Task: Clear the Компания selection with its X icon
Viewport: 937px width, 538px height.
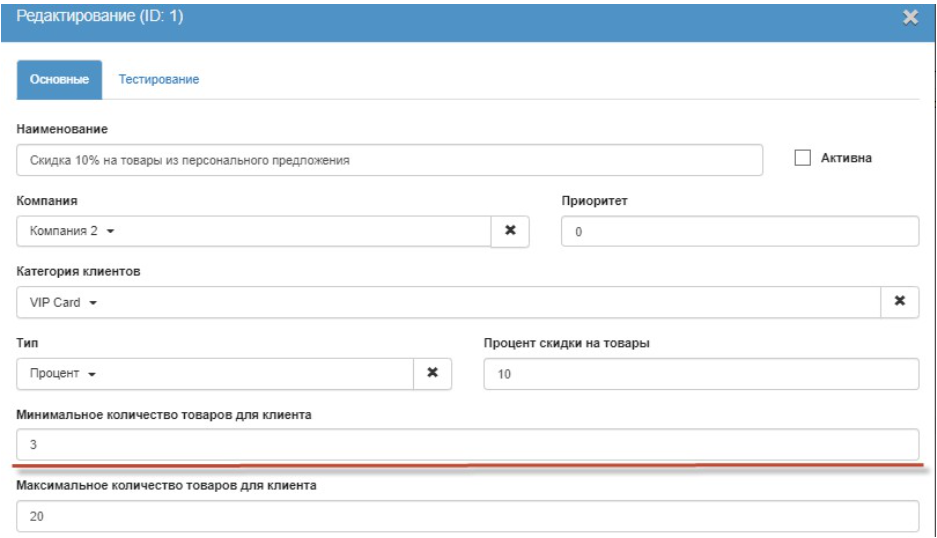Action: click(x=509, y=230)
